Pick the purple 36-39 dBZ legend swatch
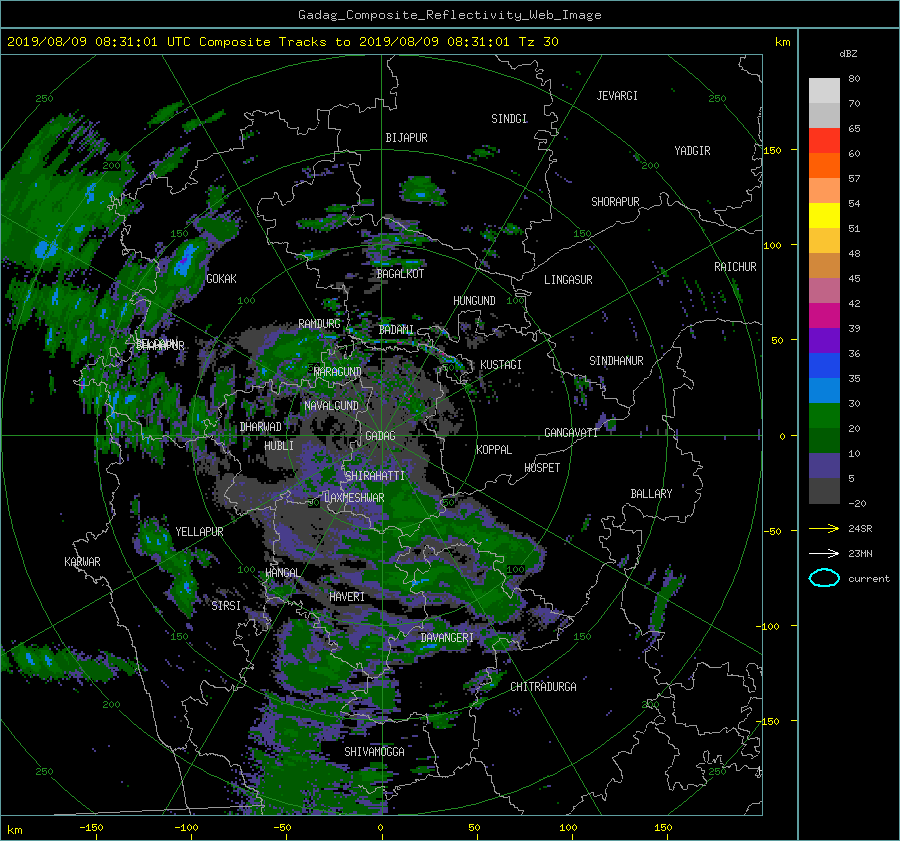This screenshot has width=900, height=841. pyautogui.click(x=824, y=340)
